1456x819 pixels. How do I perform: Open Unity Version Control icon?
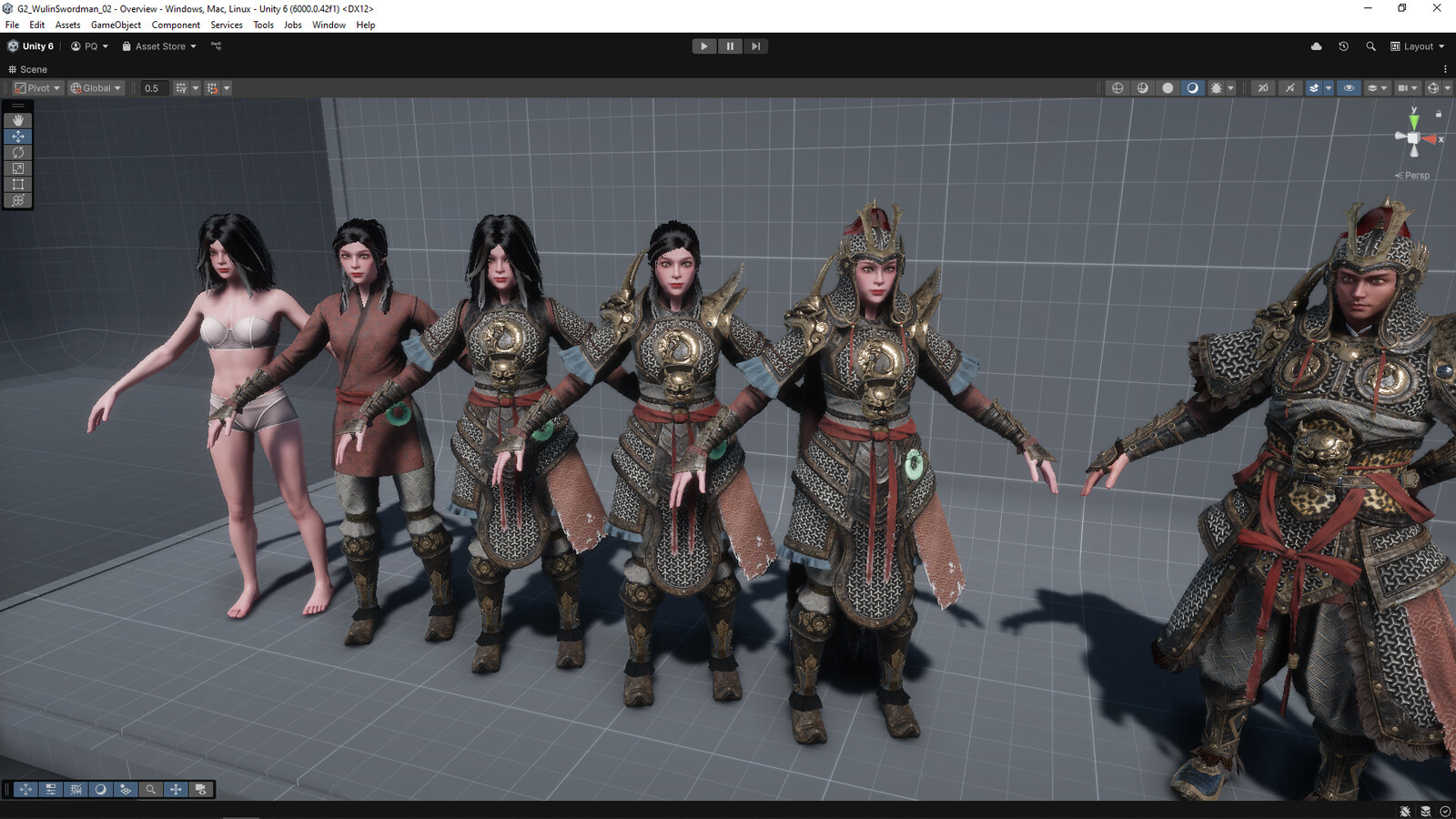pyautogui.click(x=216, y=45)
